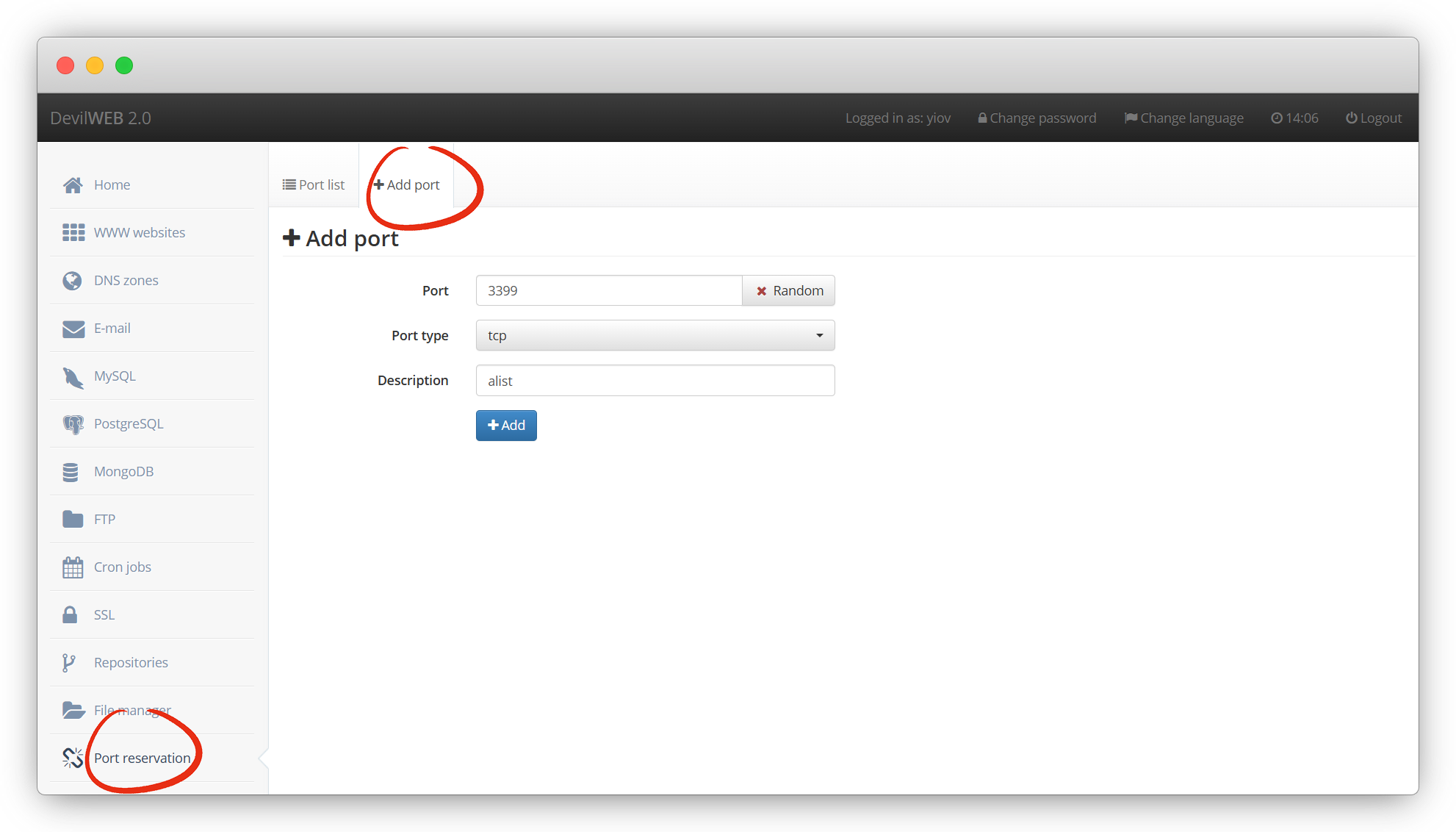Click the Repositories branch icon
The width and height of the screenshot is (1456, 832).
[x=69, y=663]
